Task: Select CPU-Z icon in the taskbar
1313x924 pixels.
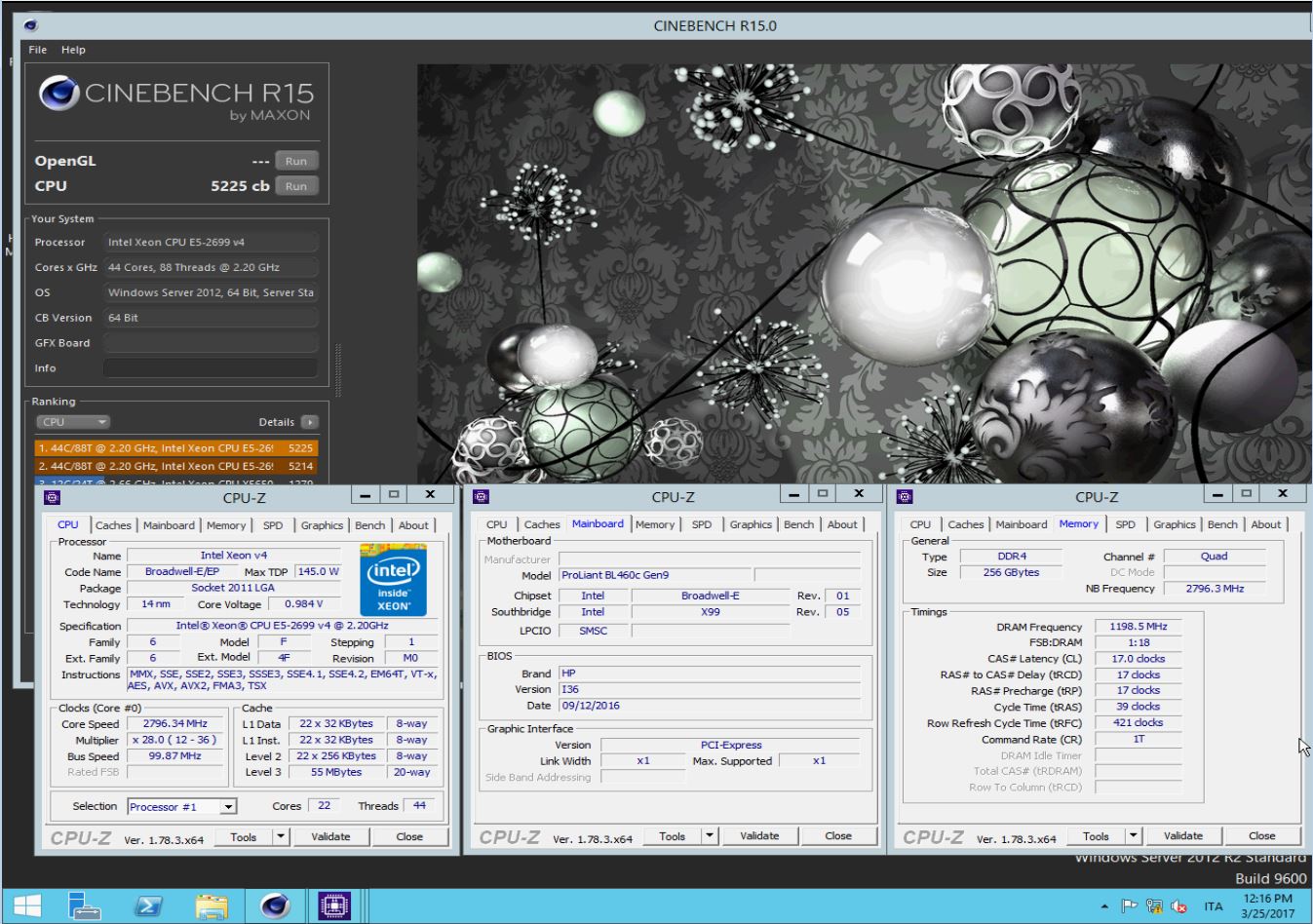Action: pos(334,906)
